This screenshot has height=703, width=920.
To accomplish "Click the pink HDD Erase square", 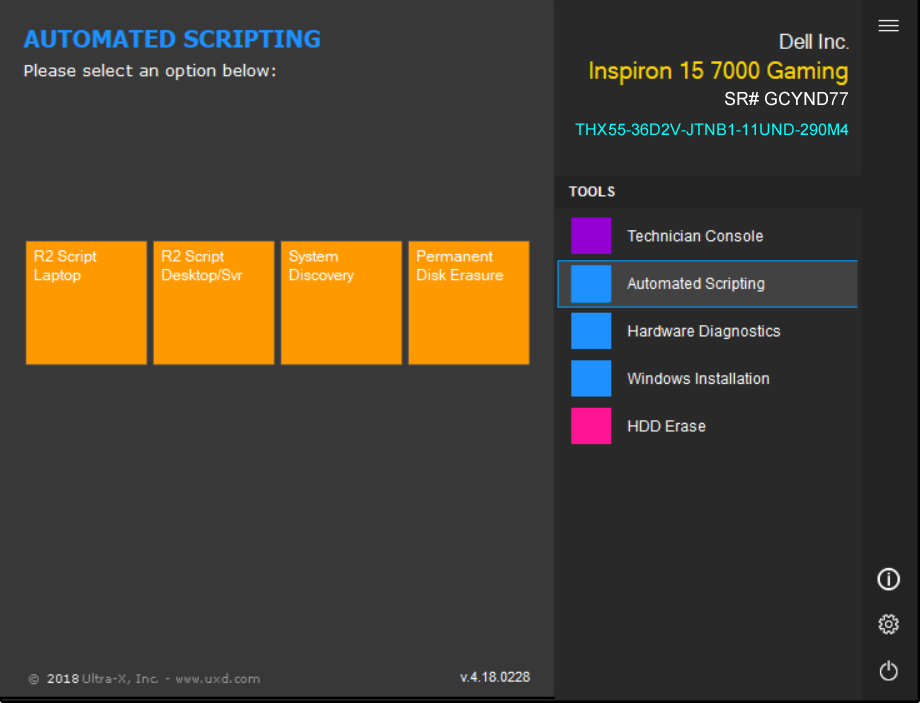I will tap(591, 426).
